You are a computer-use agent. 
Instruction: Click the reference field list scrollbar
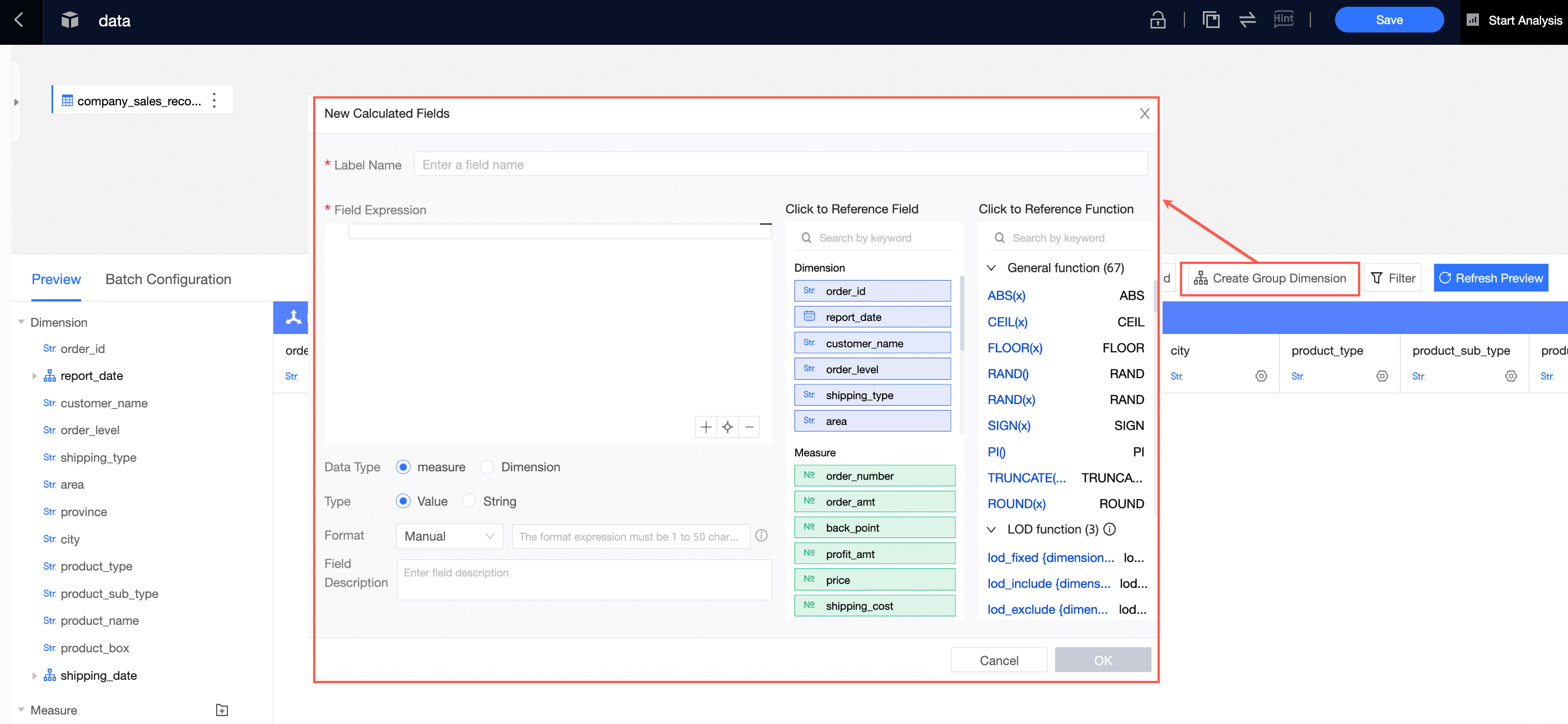962,314
